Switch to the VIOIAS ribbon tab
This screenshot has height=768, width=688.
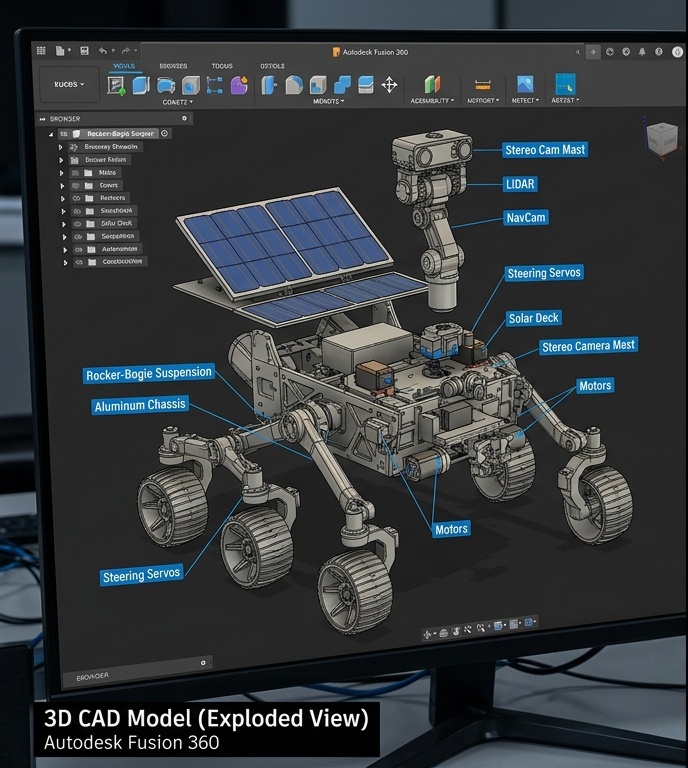pos(124,66)
